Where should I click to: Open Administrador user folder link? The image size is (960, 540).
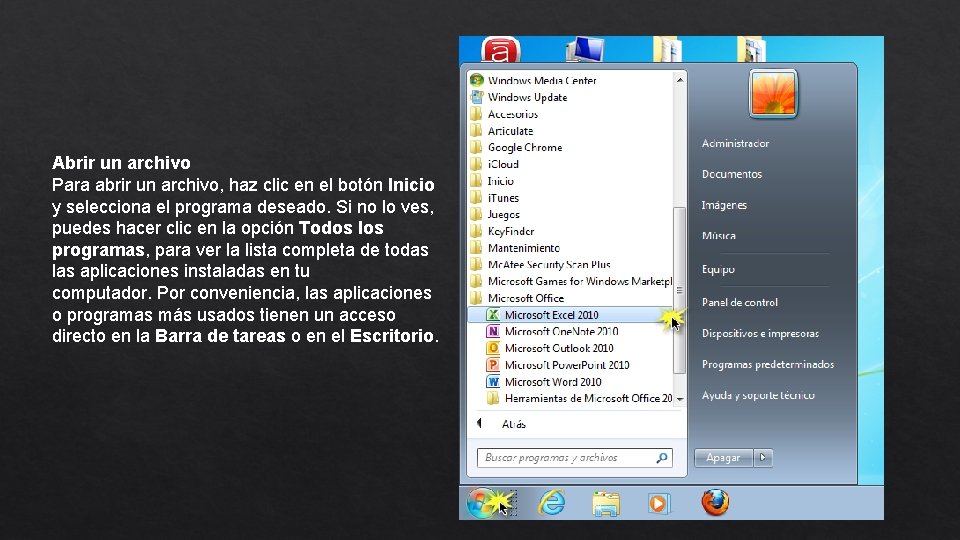[735, 143]
